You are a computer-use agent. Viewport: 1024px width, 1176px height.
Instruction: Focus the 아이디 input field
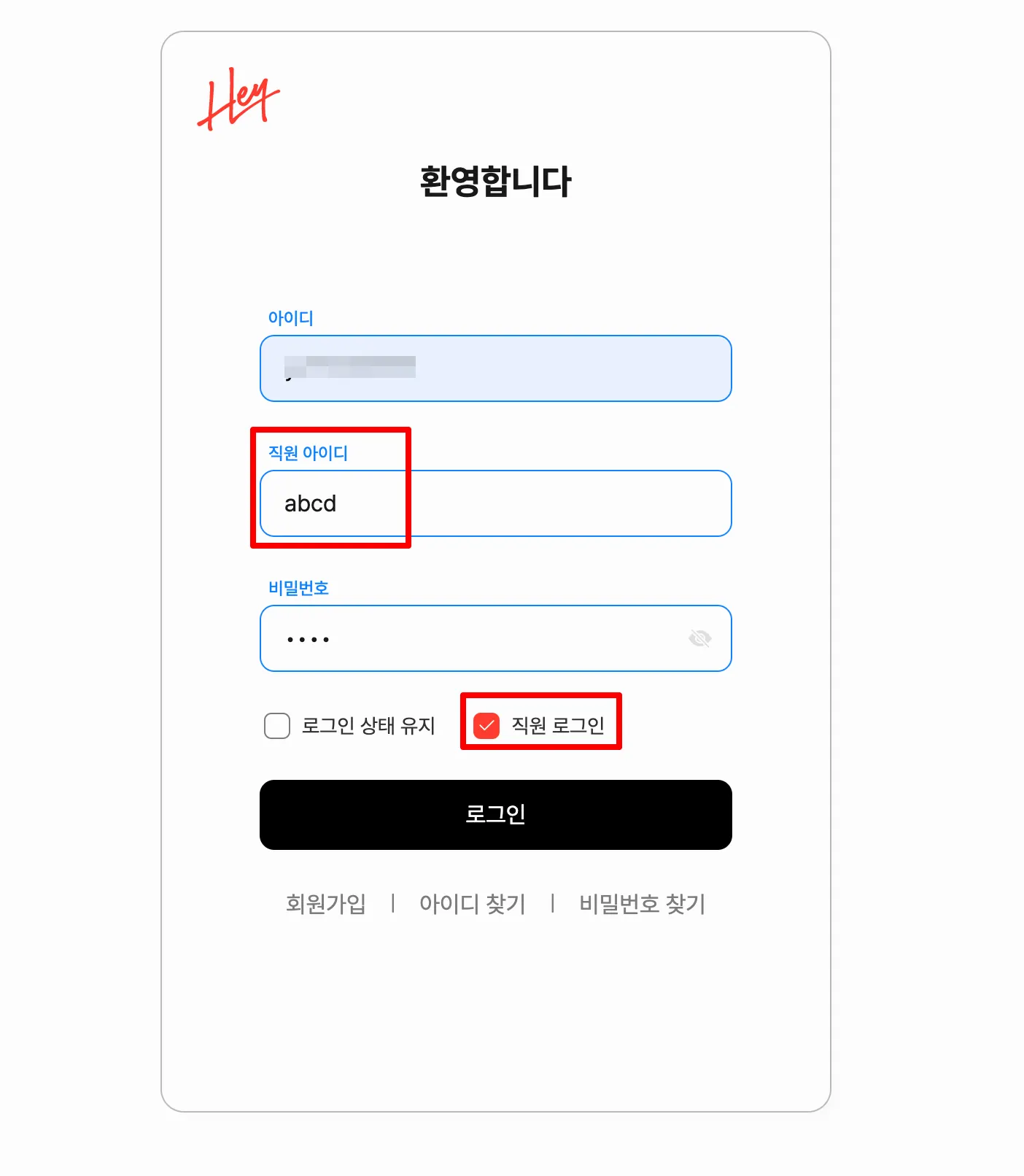point(496,368)
